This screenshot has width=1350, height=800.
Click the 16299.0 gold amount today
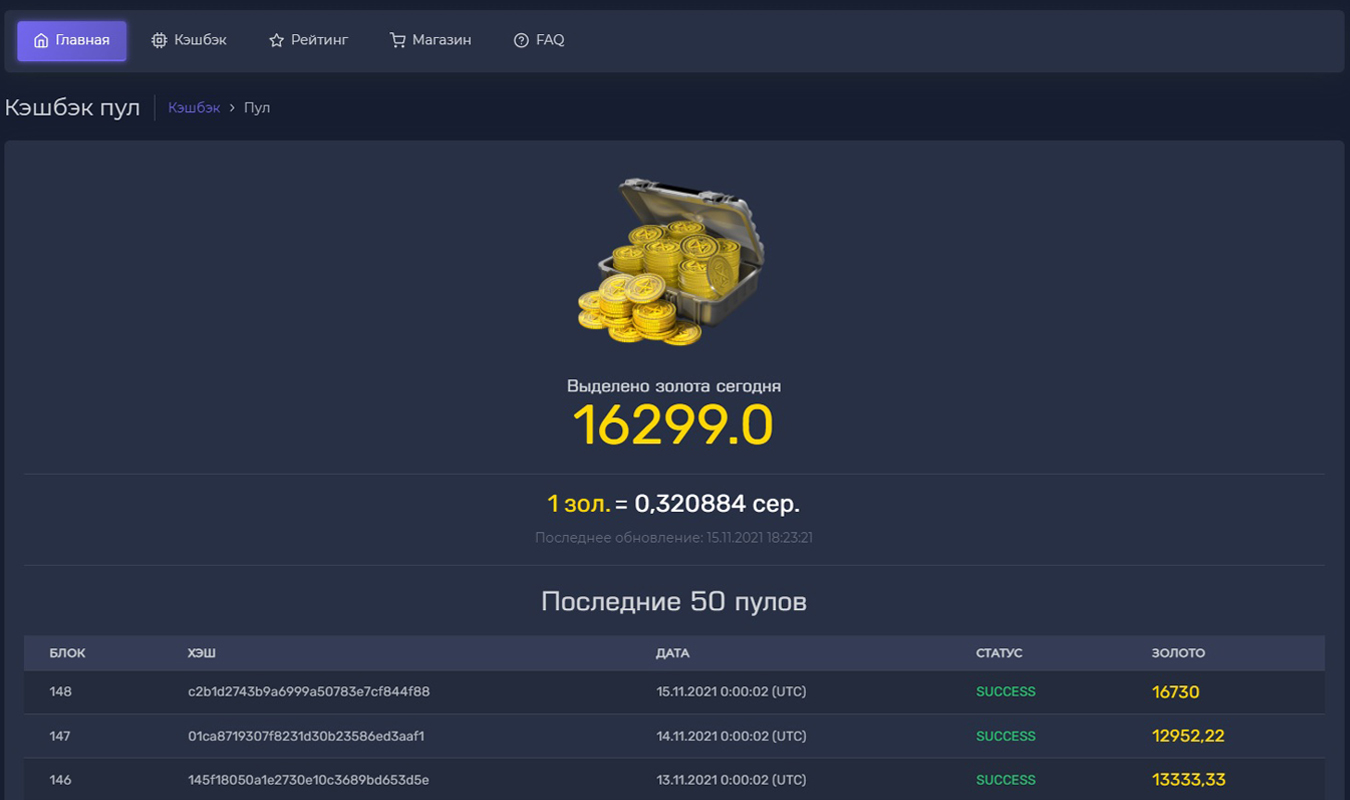point(673,425)
